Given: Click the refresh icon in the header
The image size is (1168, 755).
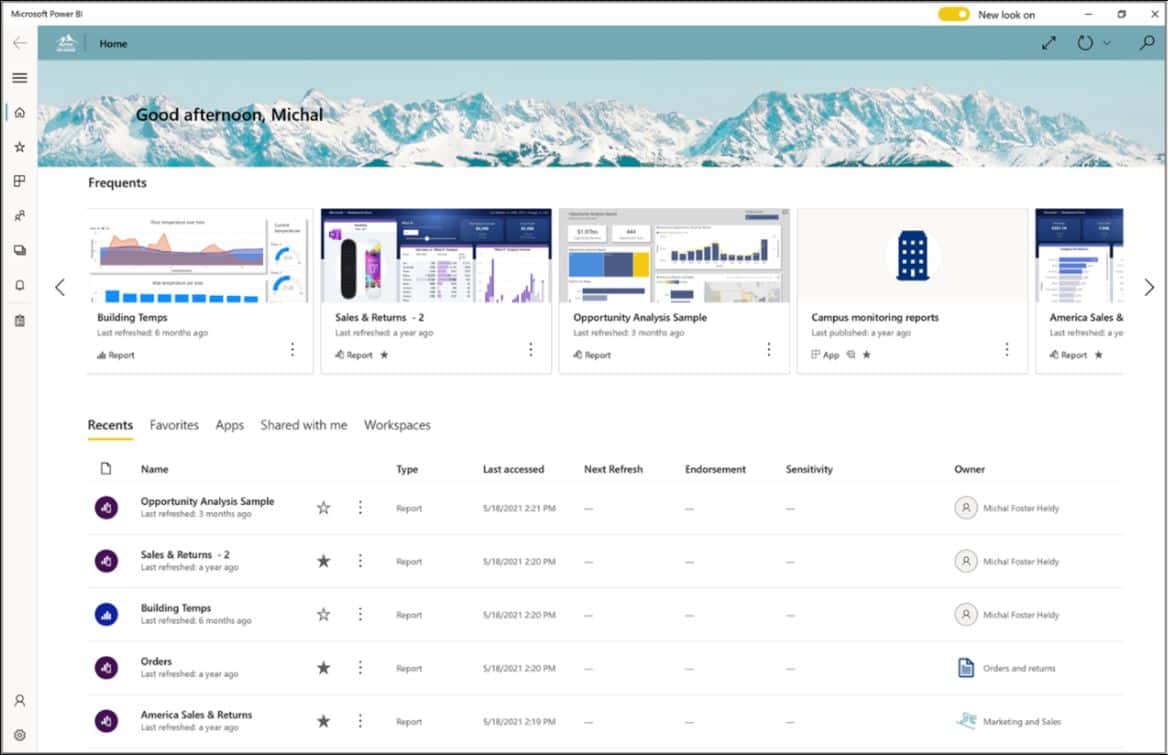Looking at the screenshot, I should tap(1085, 43).
